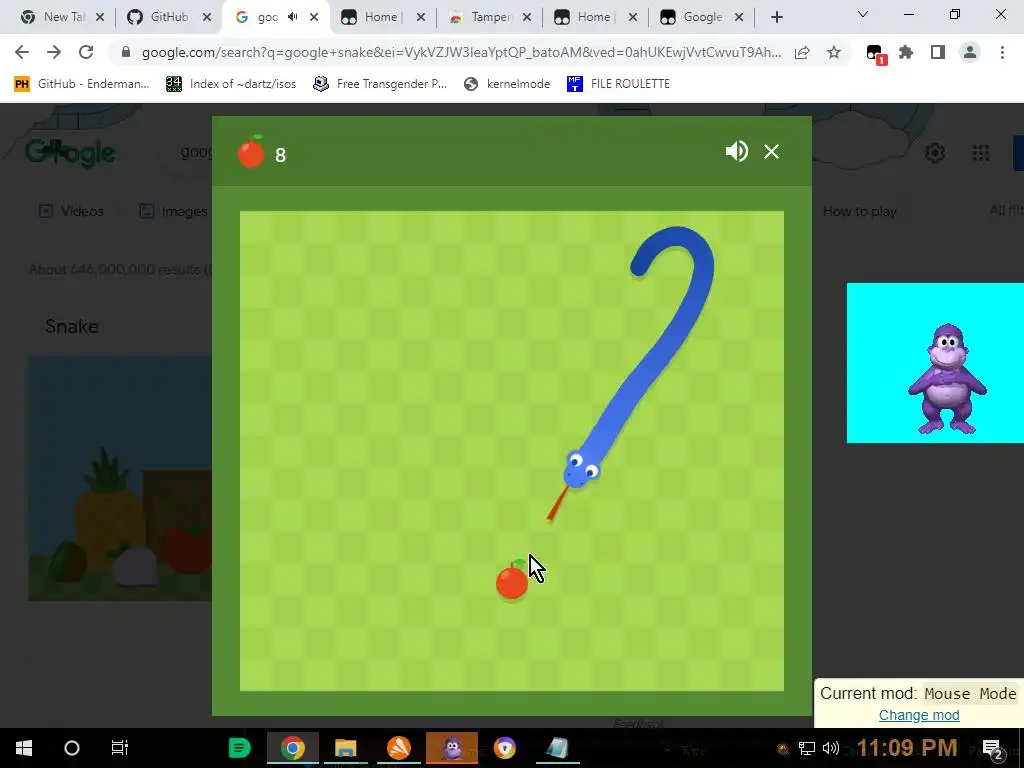Open the notification center icon
Viewport: 1024px width, 768px height.
(x=993, y=749)
